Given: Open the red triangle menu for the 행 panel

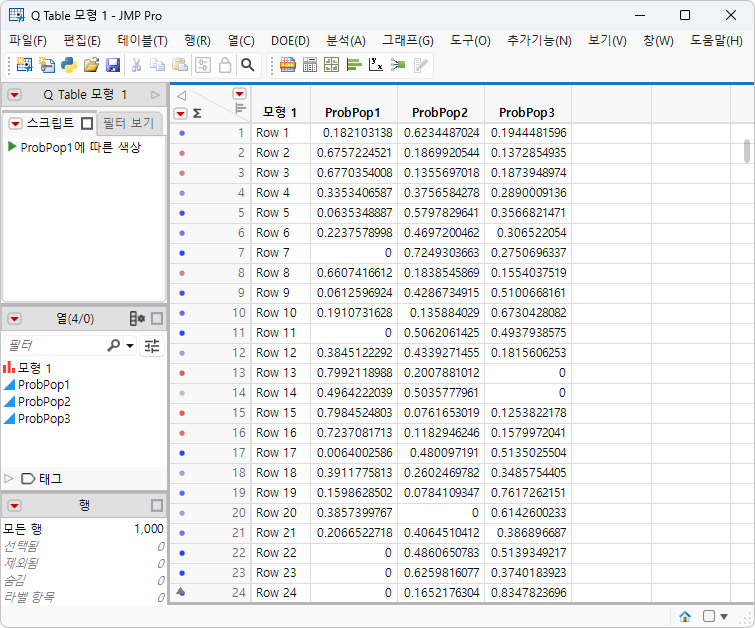Looking at the screenshot, I should 14,505.
